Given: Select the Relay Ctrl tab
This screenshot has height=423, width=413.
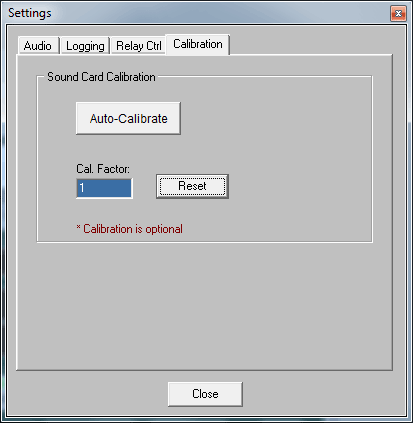Looking at the screenshot, I should [138, 46].
